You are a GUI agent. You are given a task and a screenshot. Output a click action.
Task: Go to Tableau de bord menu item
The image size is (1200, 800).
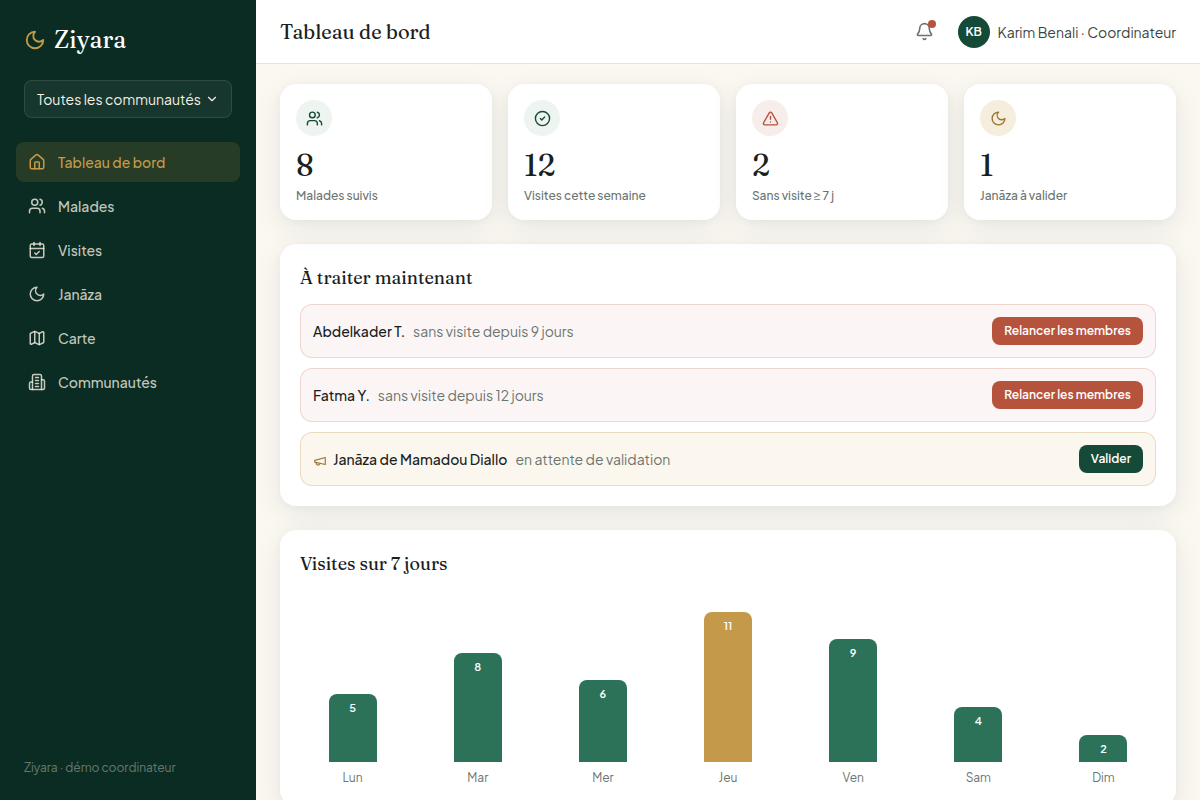point(128,162)
